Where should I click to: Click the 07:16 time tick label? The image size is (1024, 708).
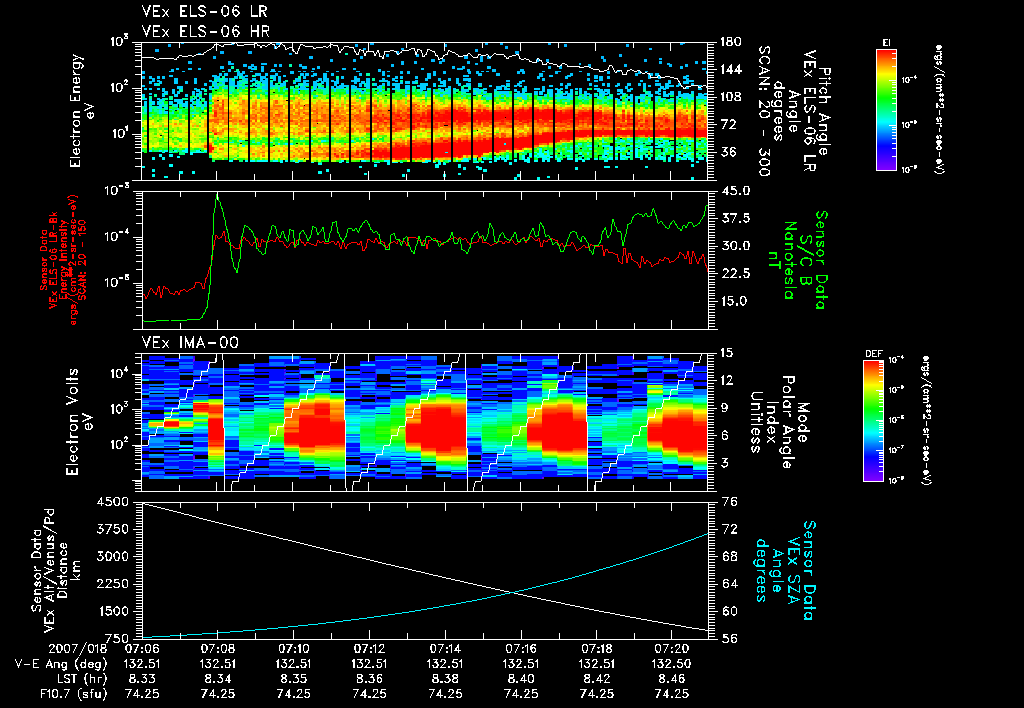click(x=520, y=649)
